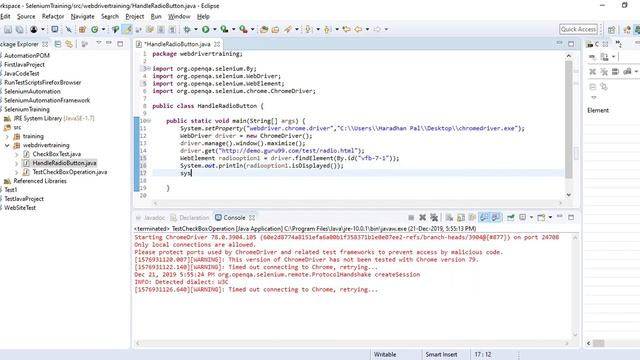The width and height of the screenshot is (640, 360).
Task: Open the Window menu
Action: click(179, 16)
